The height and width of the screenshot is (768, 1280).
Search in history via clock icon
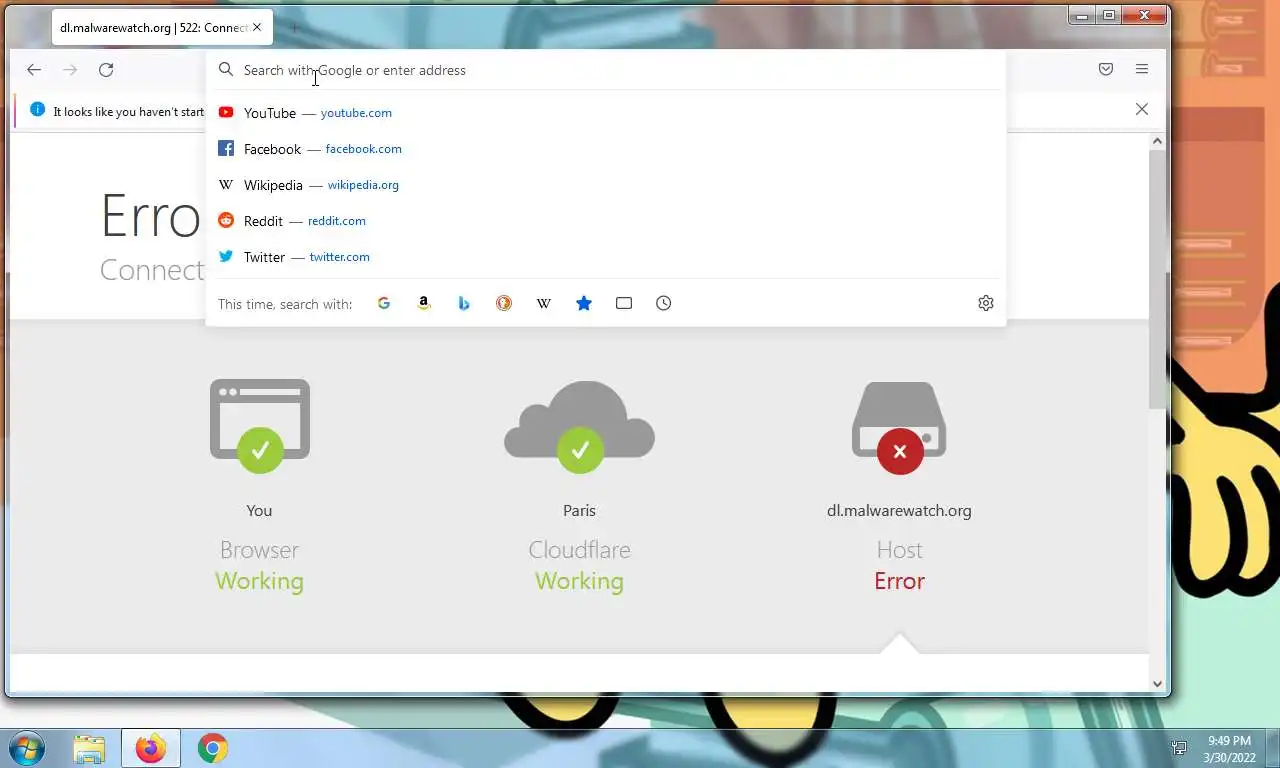click(664, 303)
